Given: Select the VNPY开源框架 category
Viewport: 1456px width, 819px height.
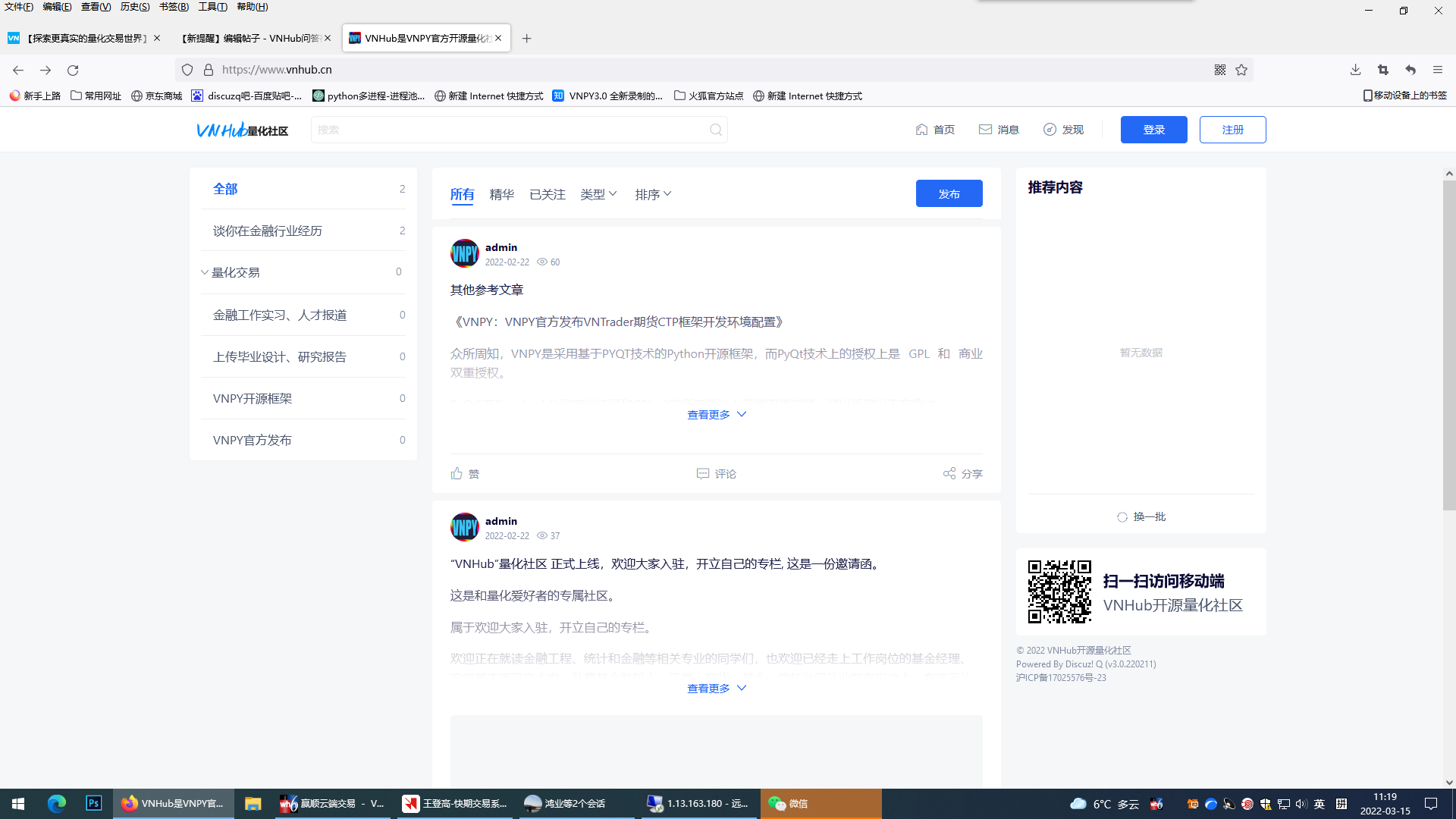Looking at the screenshot, I should 303,398.
